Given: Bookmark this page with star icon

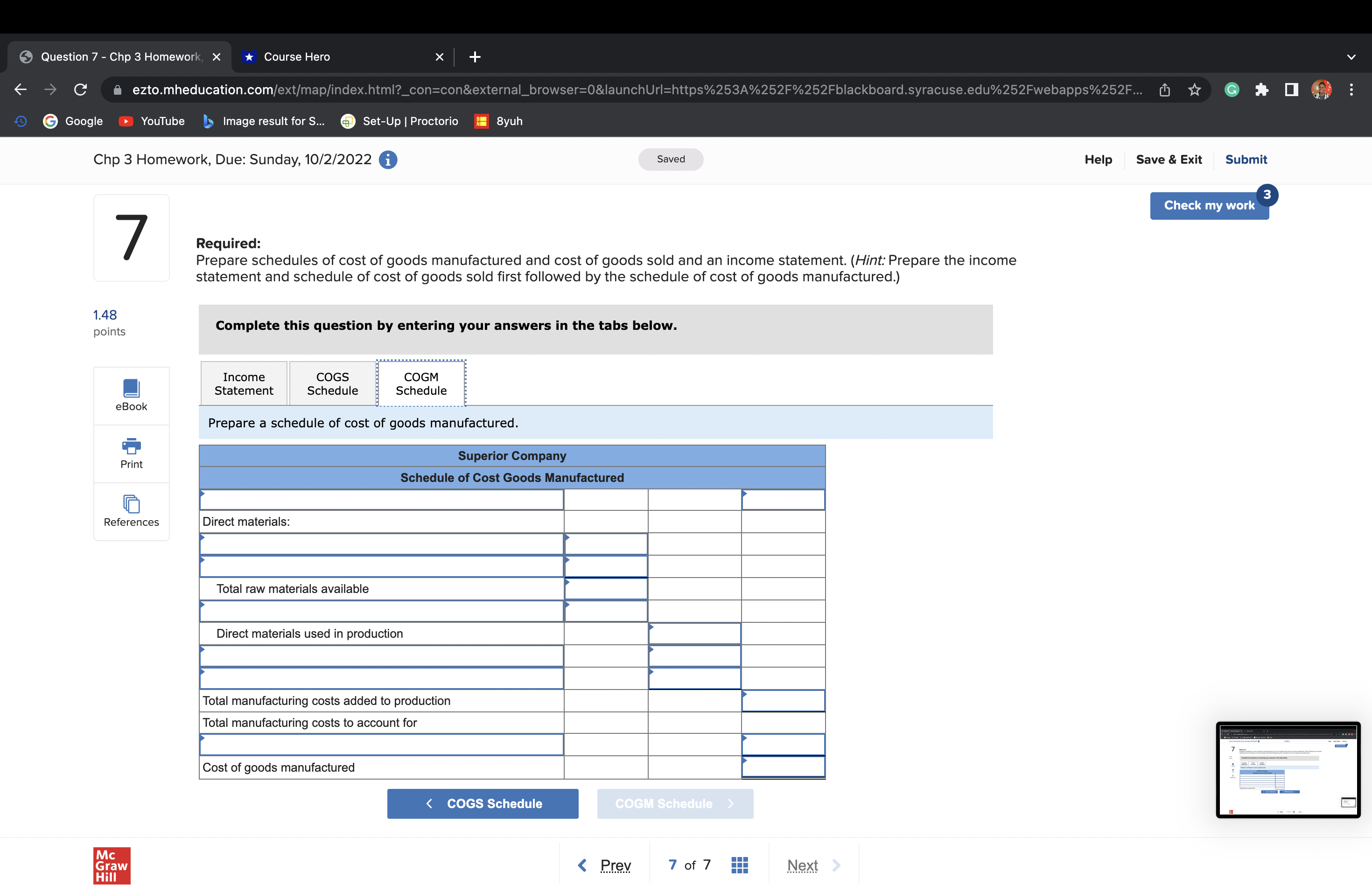Looking at the screenshot, I should 1195,90.
